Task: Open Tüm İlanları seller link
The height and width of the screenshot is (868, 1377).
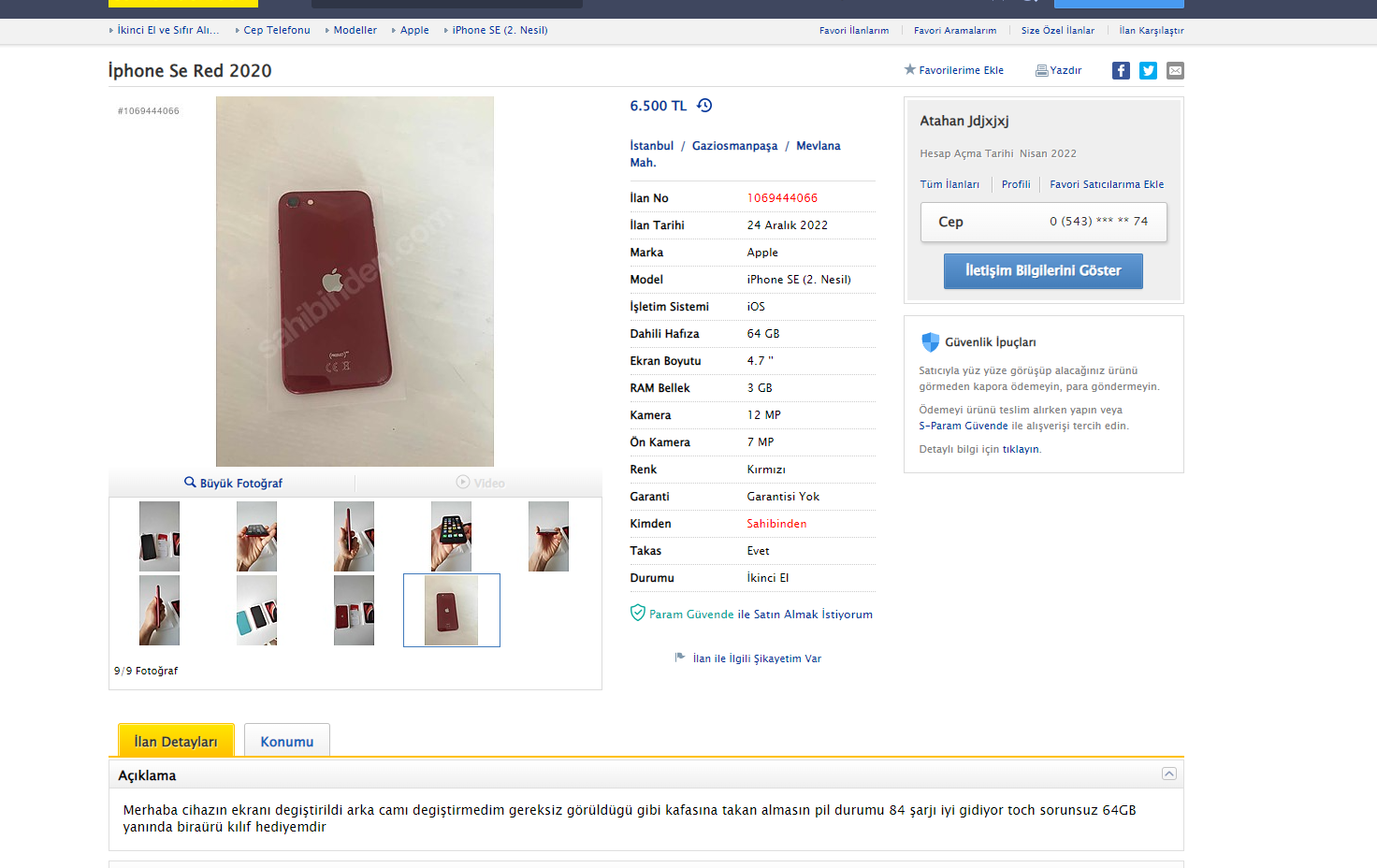Action: pyautogui.click(x=949, y=184)
